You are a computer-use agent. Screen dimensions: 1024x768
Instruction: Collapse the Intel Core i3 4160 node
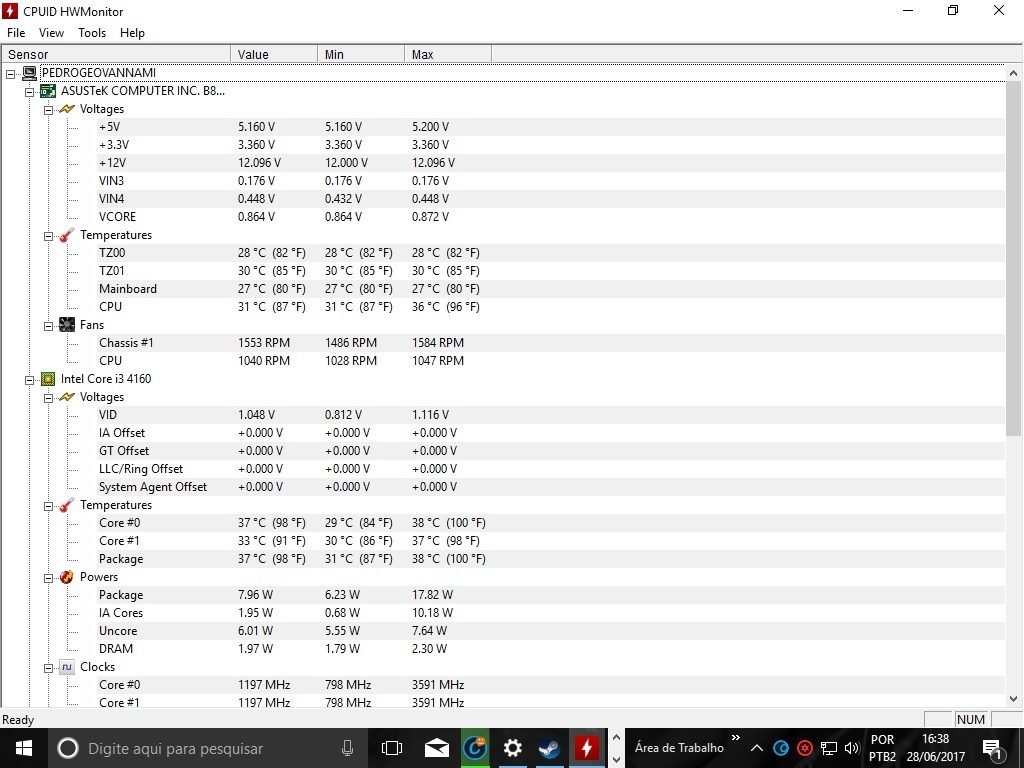click(29, 380)
